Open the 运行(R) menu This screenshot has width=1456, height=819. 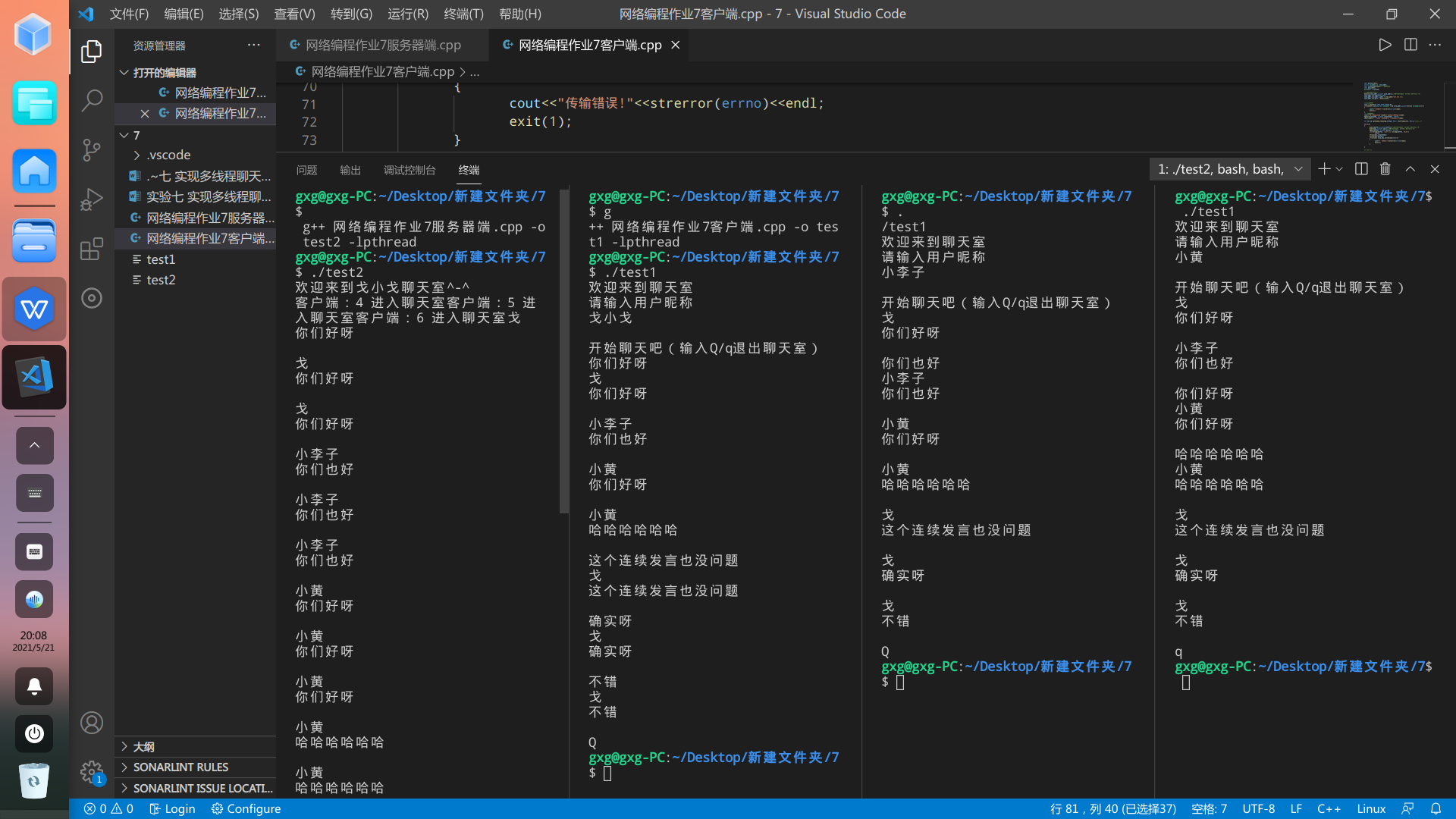(408, 14)
